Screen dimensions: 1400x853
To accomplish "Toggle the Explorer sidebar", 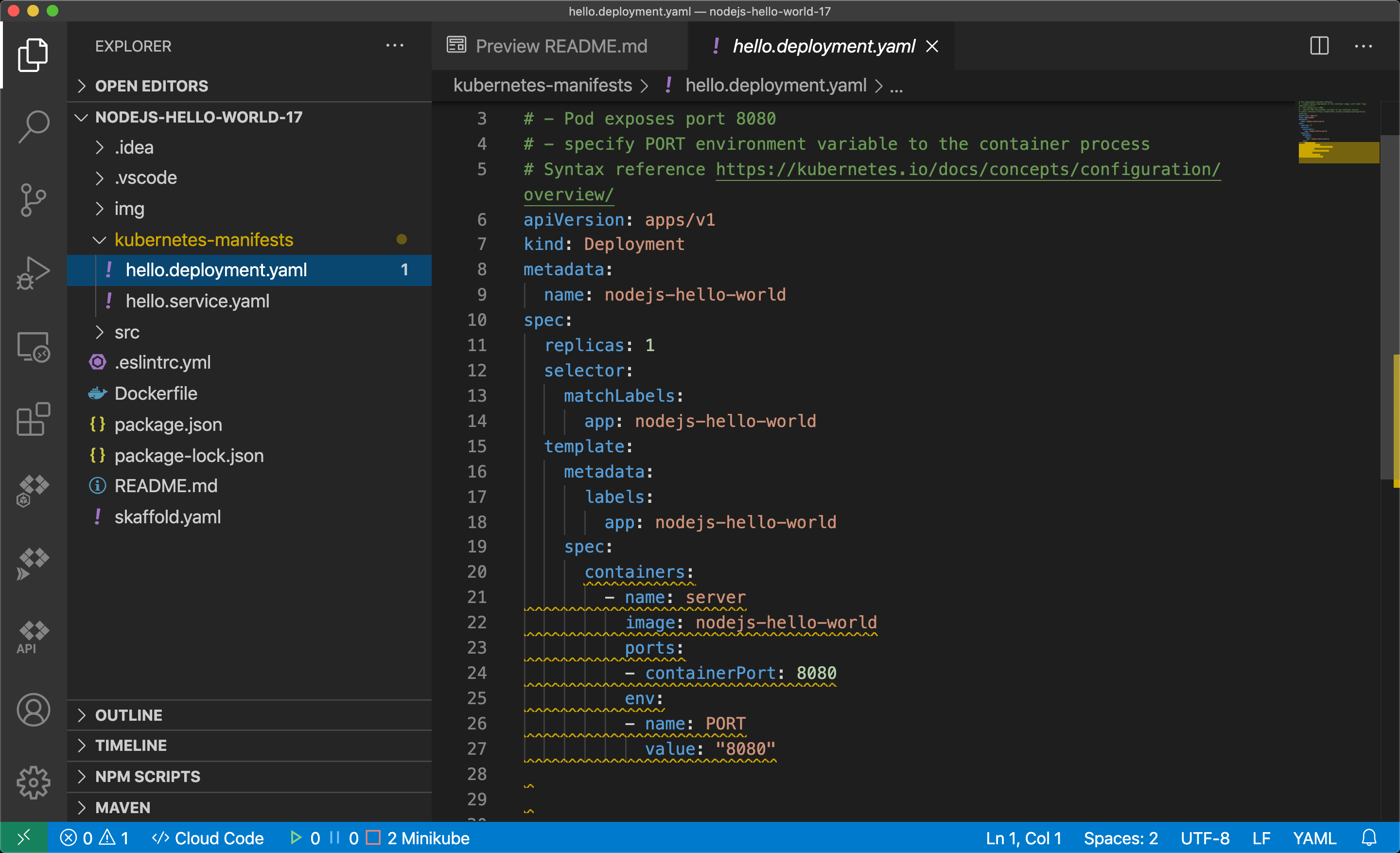I will pyautogui.click(x=33, y=55).
